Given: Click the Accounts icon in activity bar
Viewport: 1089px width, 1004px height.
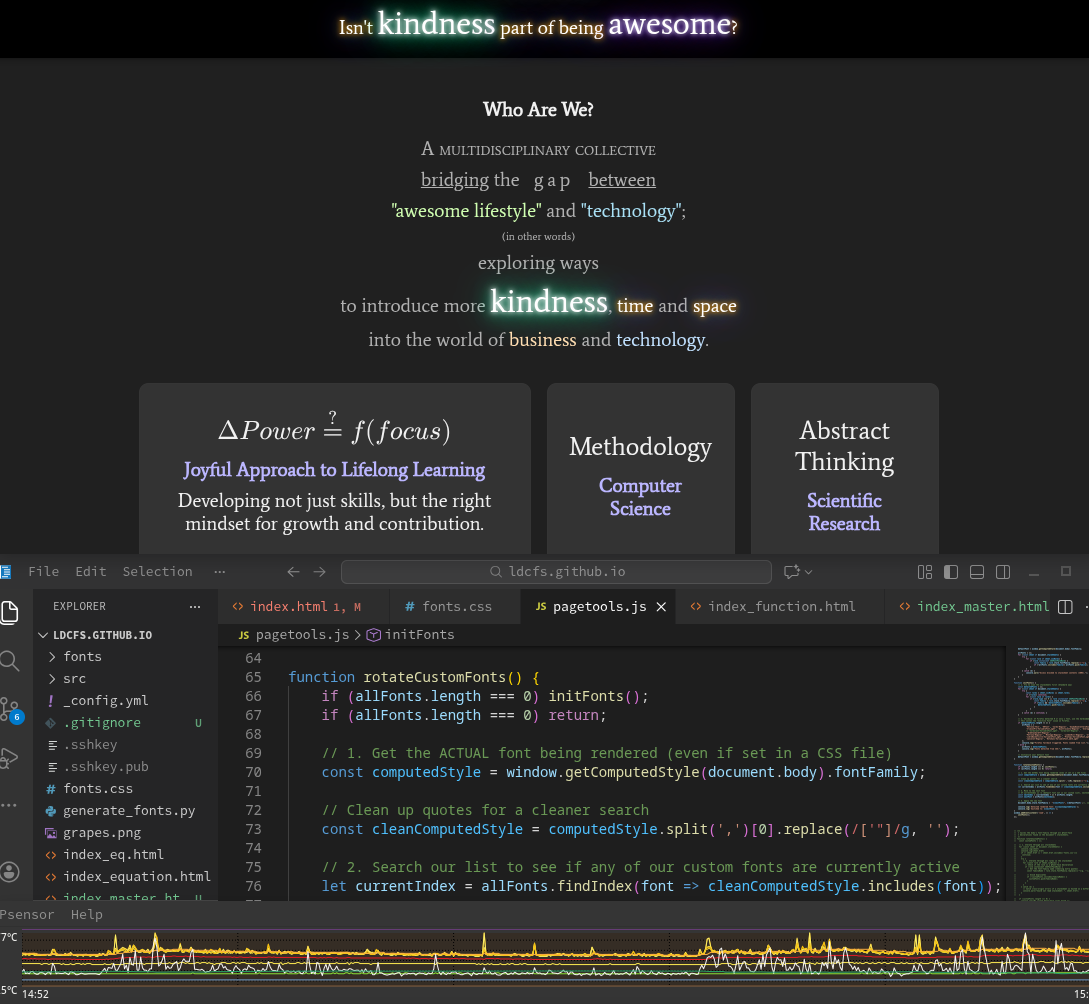Looking at the screenshot, I should (x=10, y=871).
